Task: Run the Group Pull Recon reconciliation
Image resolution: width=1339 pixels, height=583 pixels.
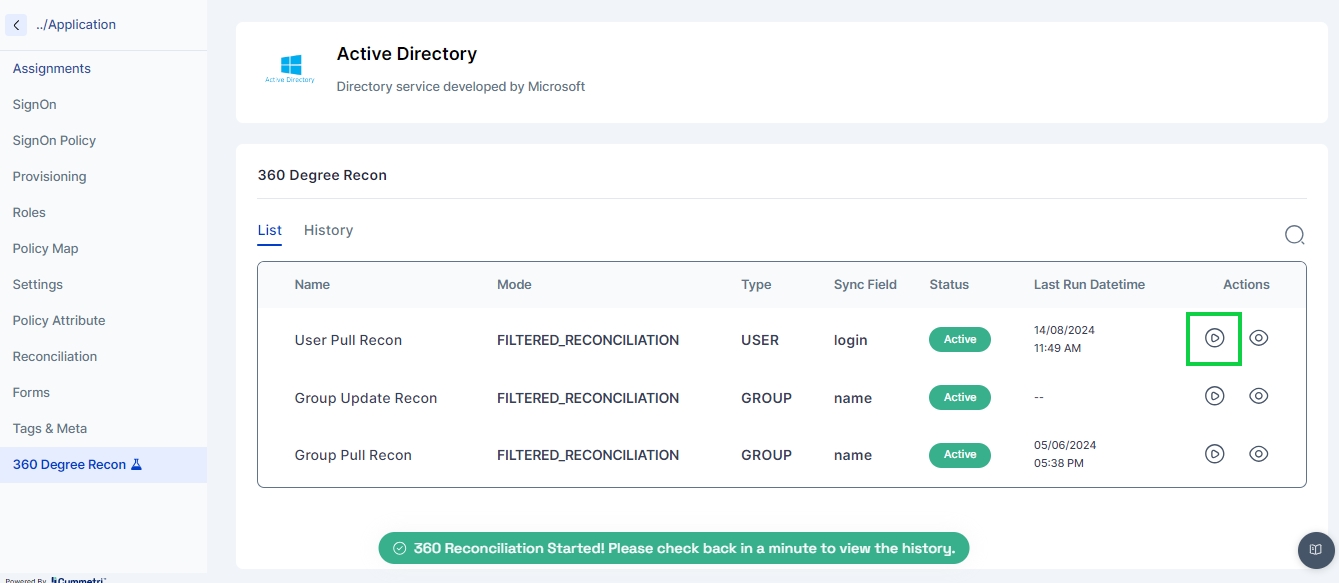Action: click(1214, 454)
